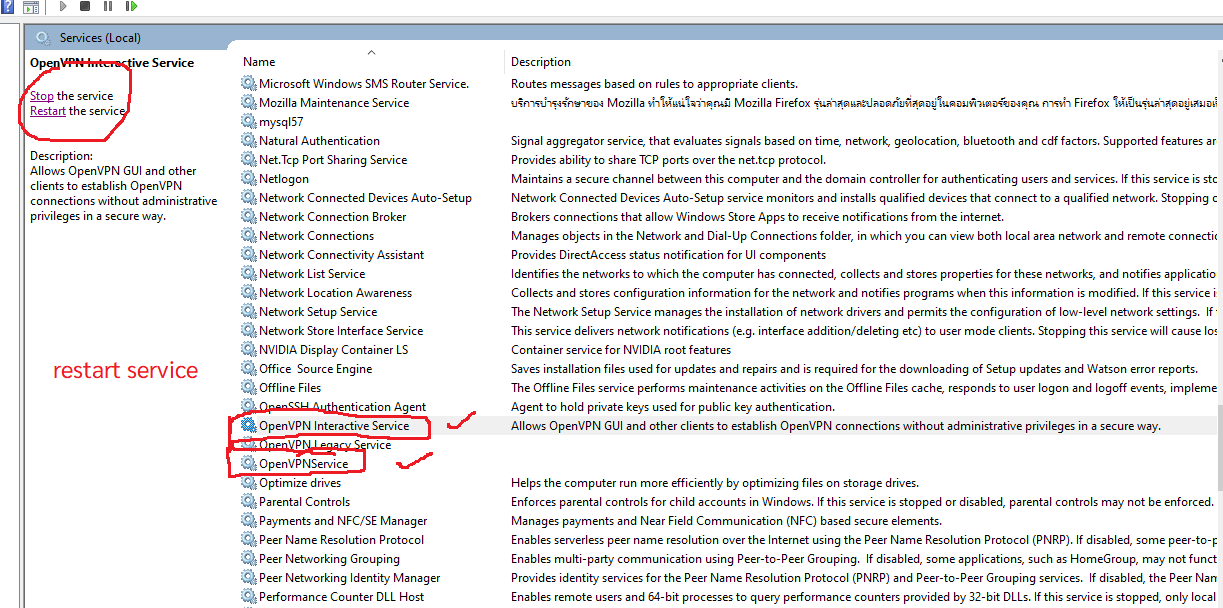
Task: Select the mysql57 service gear icon
Action: 249,122
